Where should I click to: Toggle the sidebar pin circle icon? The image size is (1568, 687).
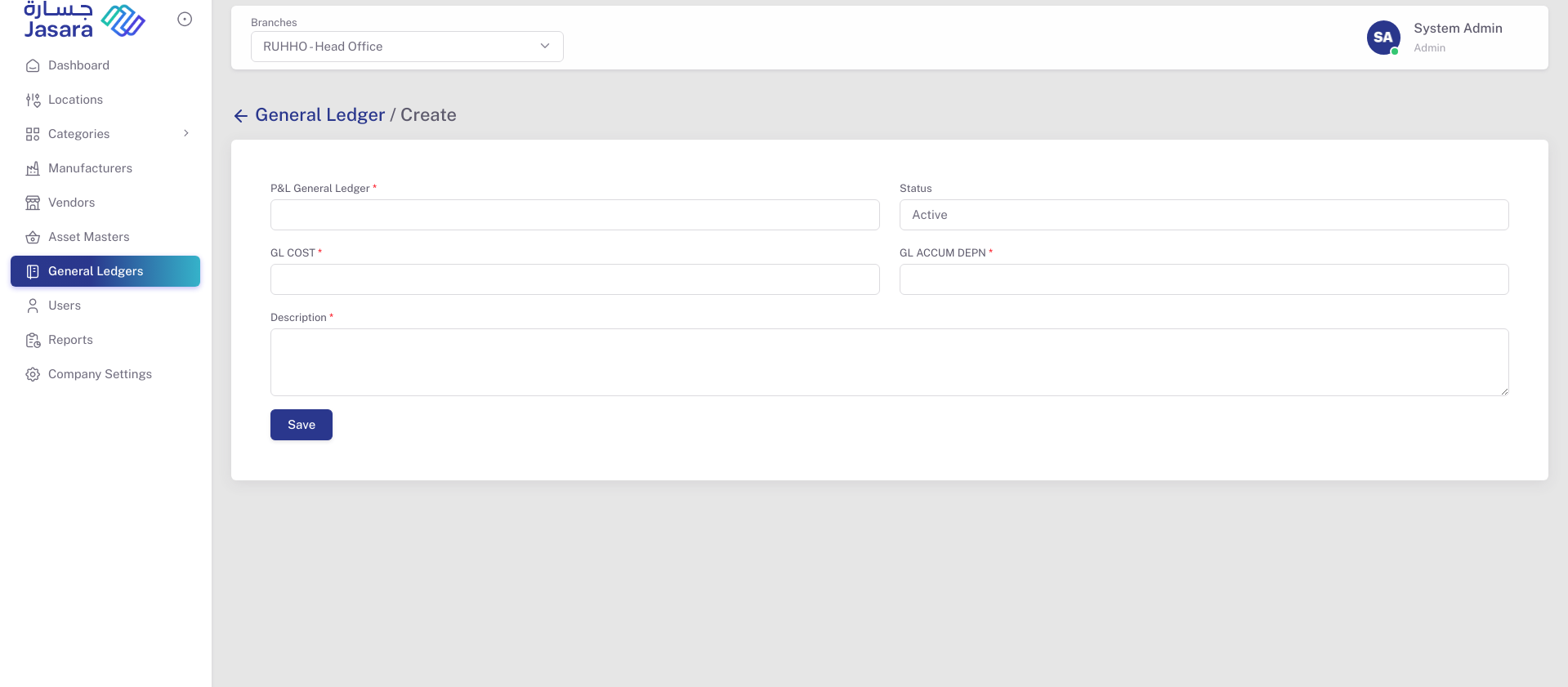185,19
